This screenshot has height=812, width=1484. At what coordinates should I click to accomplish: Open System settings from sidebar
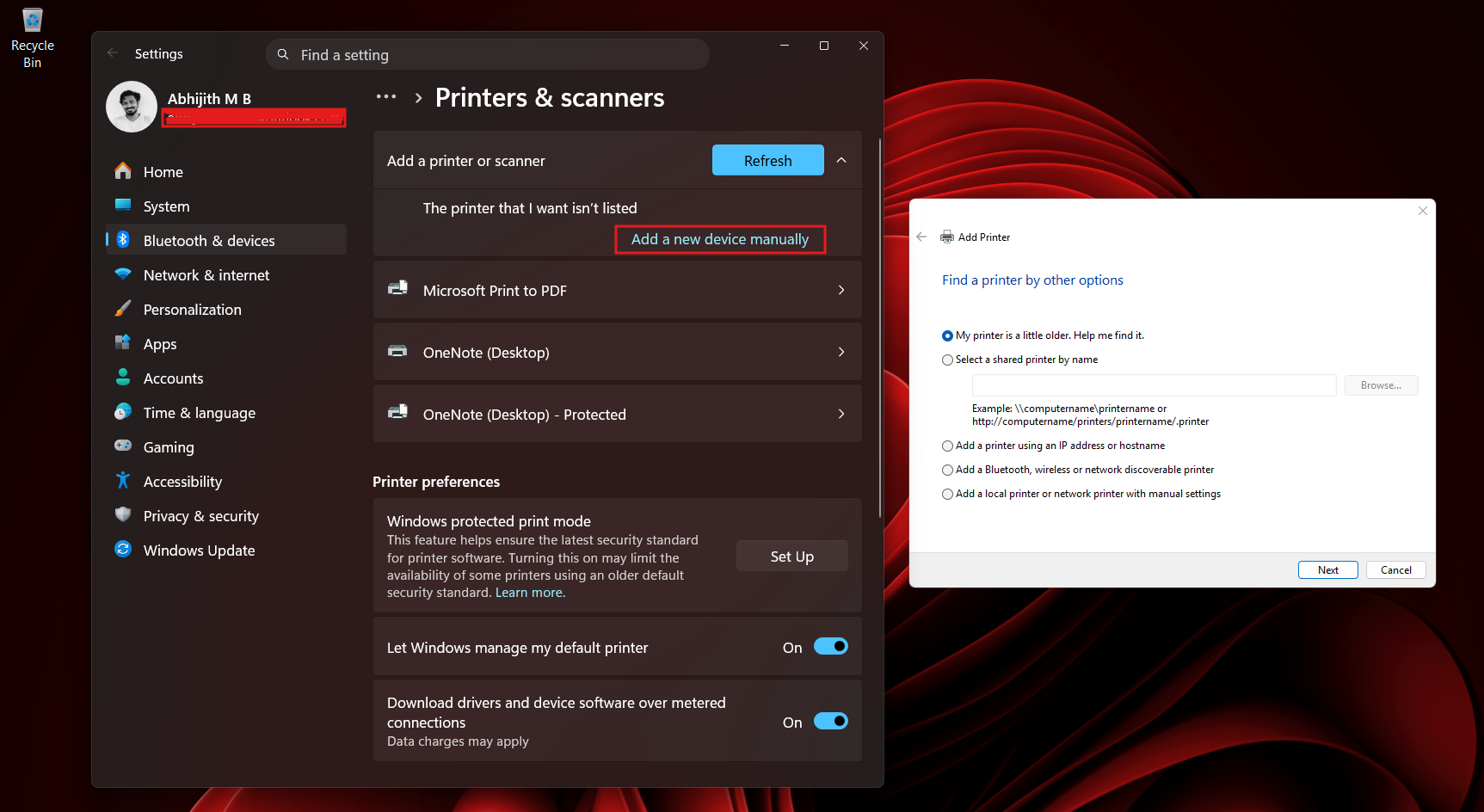click(x=166, y=206)
